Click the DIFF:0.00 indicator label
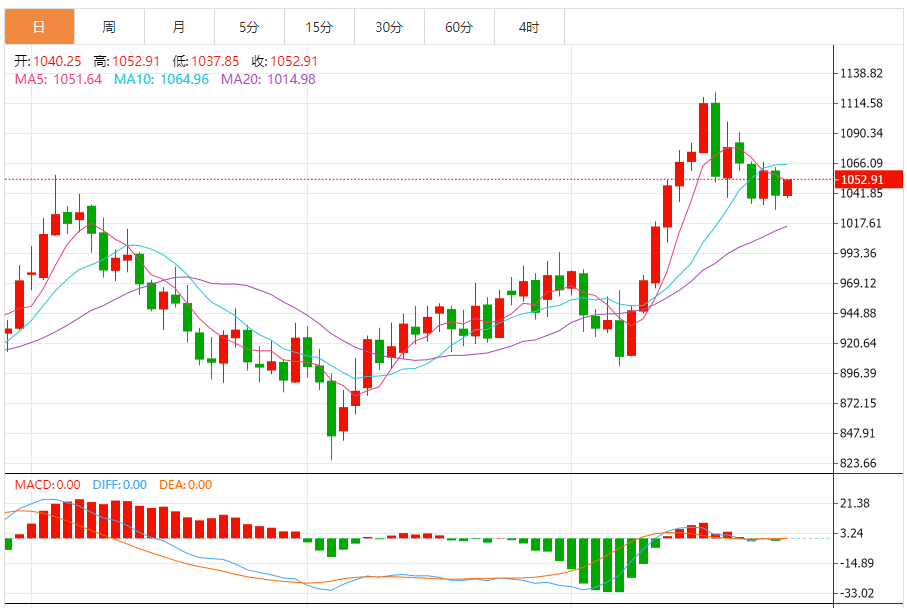 tap(120, 485)
